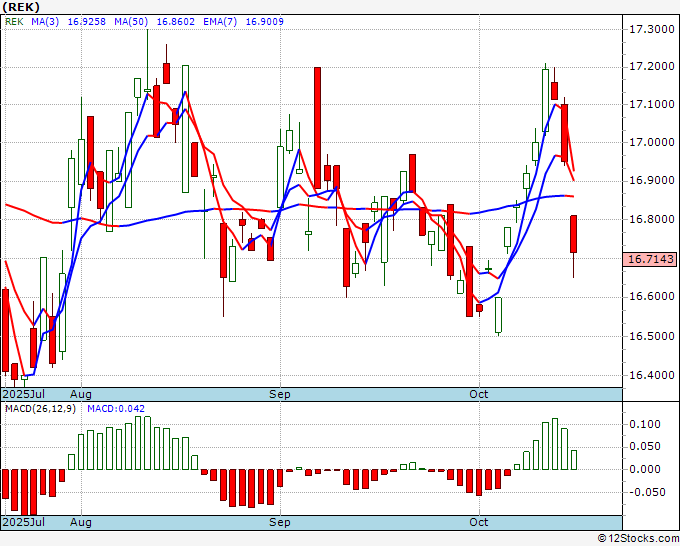Image resolution: width=680 pixels, height=546 pixels.
Task: Click Oct on the price chart date axis
Action: (479, 394)
